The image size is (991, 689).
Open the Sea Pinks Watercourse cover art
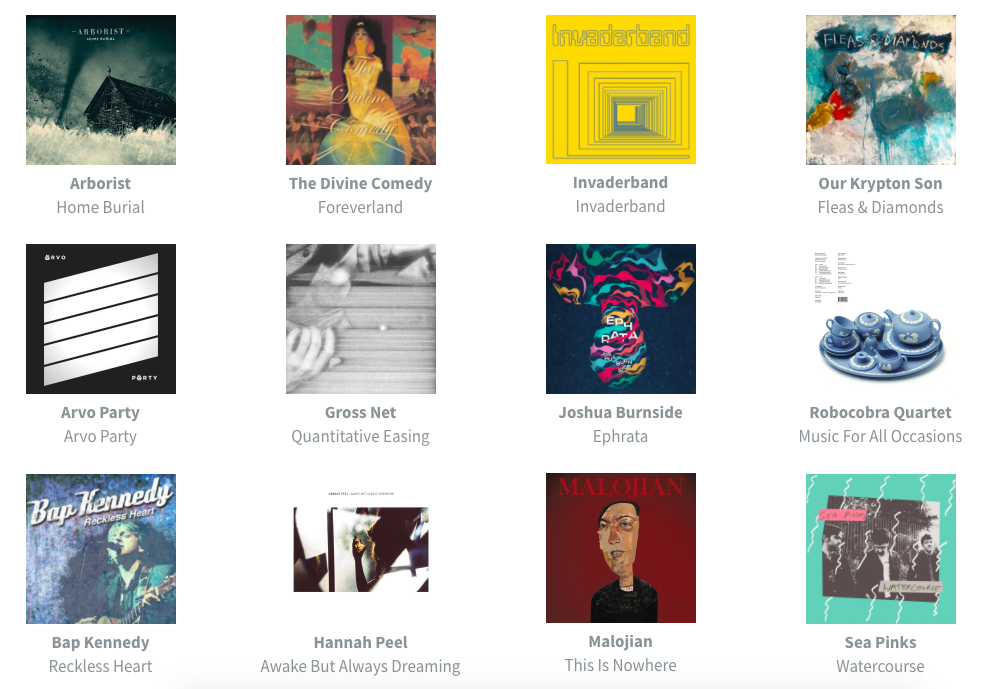click(x=881, y=549)
